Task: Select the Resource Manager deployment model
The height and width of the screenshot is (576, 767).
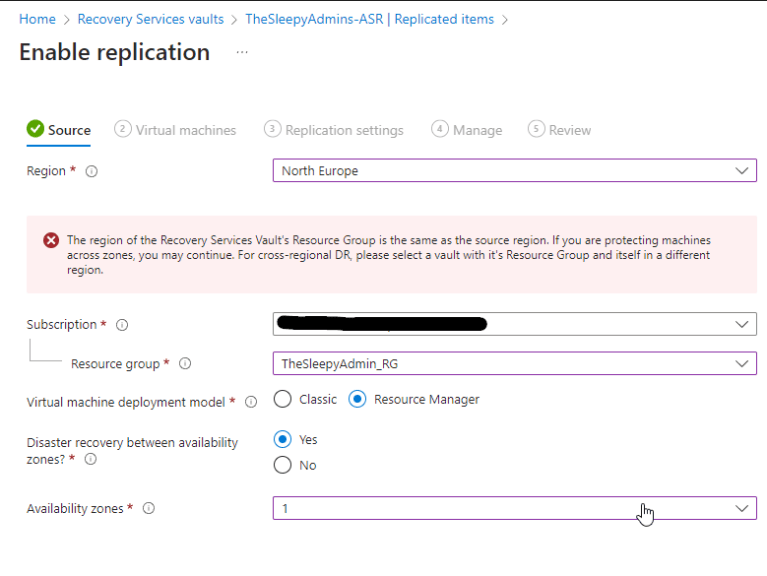Action: pyautogui.click(x=357, y=399)
